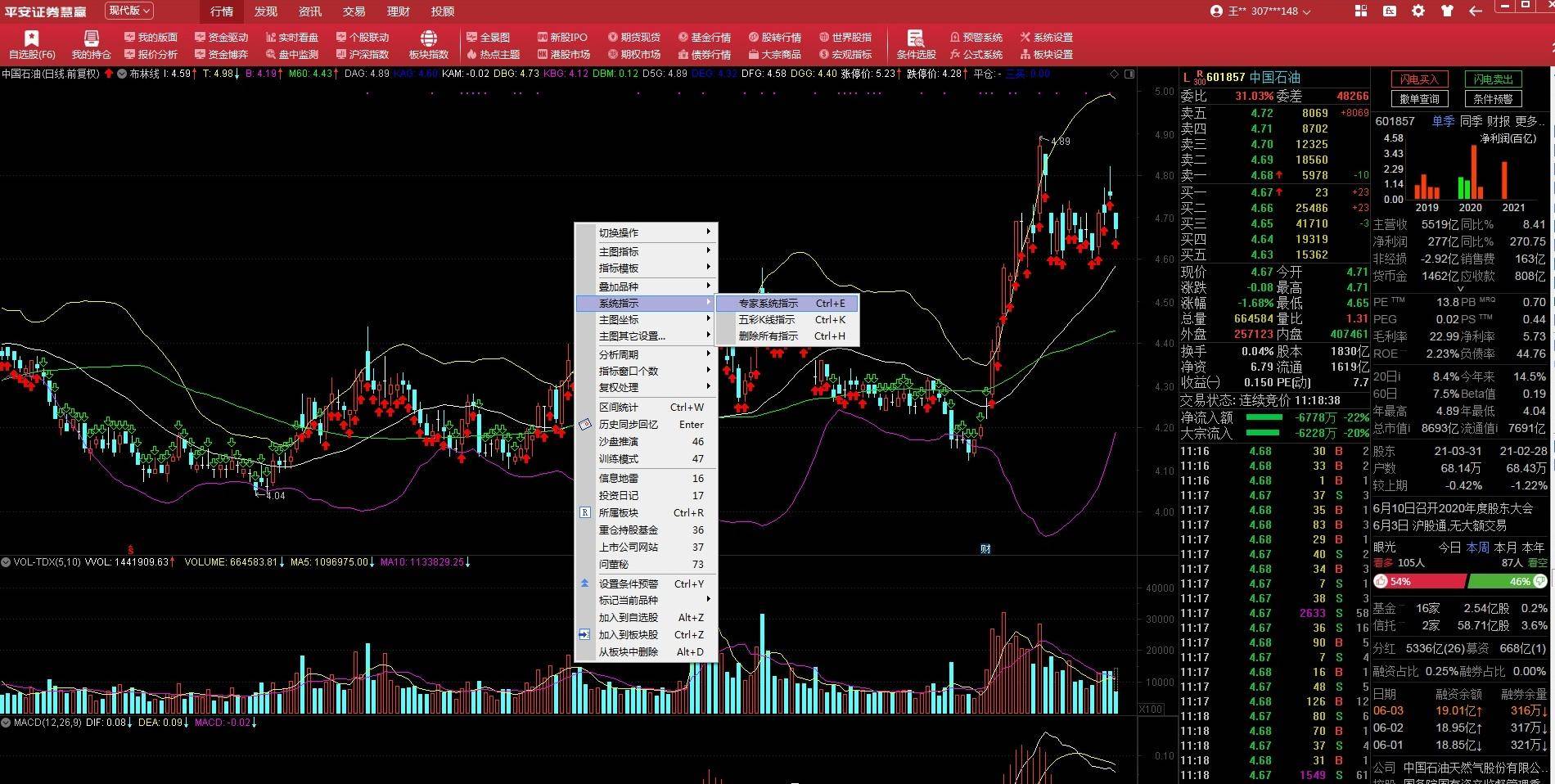
Task: Open 热点主题 flame icon item
Action: (x=493, y=54)
